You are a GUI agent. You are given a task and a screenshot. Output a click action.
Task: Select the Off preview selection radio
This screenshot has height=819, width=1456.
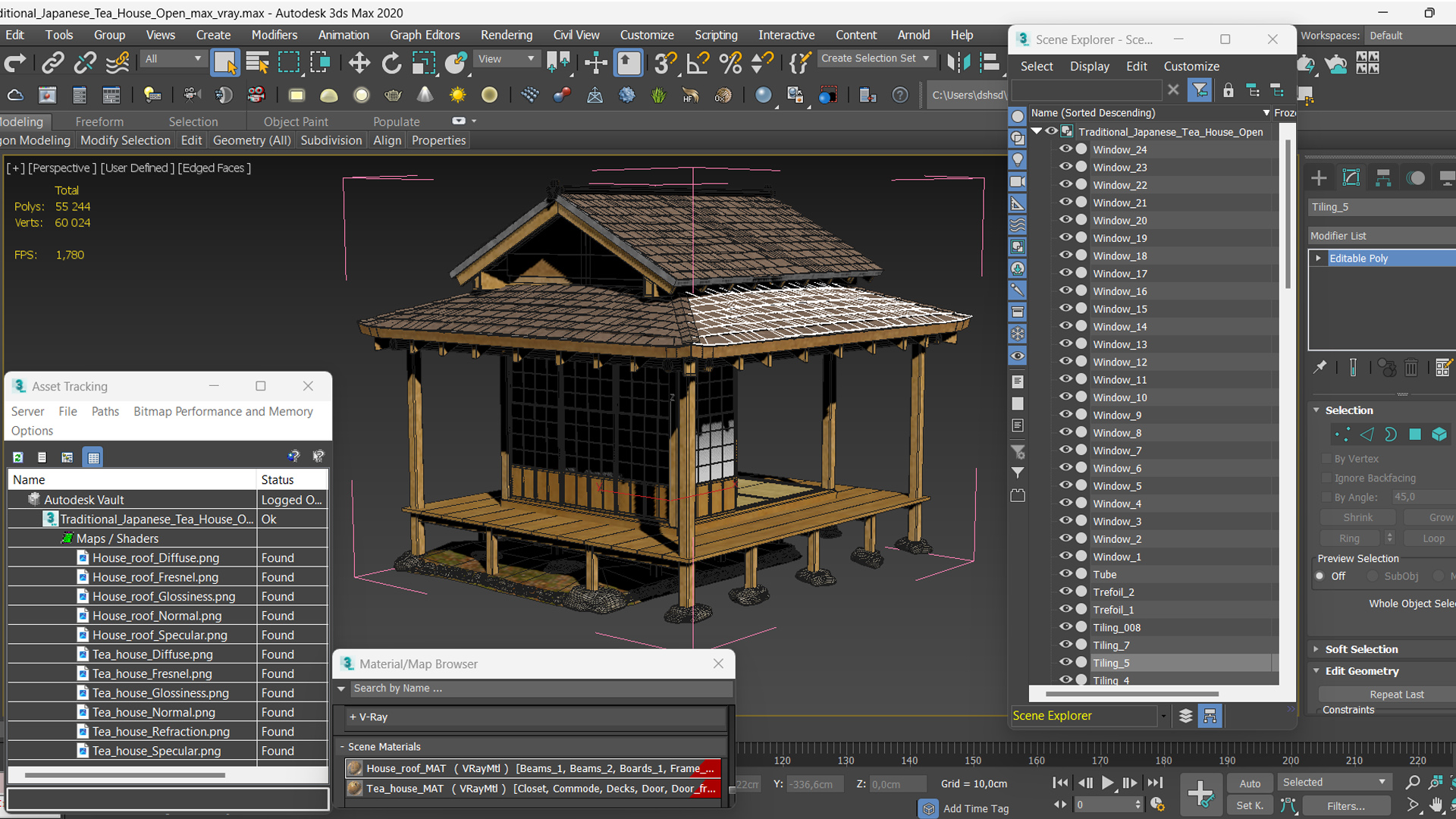[x=1320, y=576]
